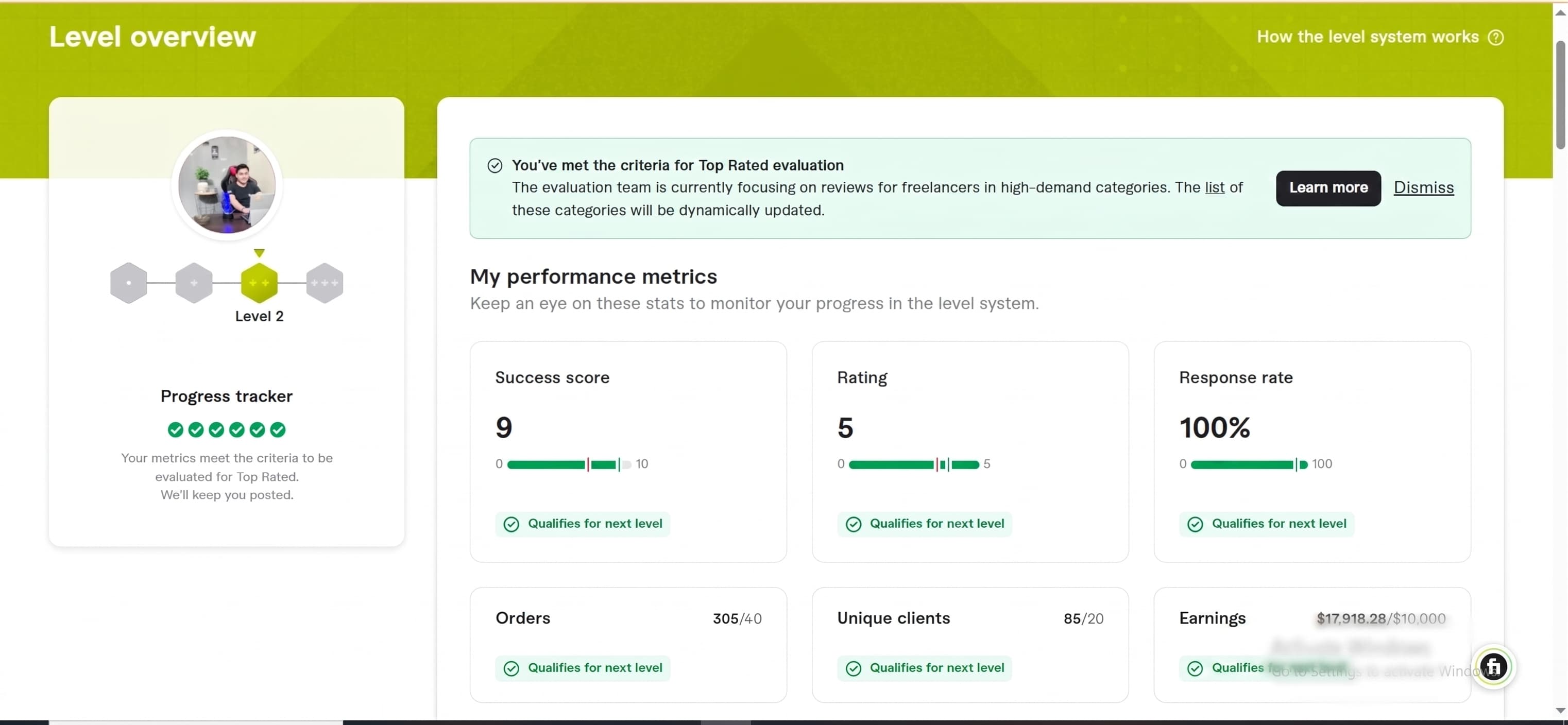Click the check icon in Orders badge

(512, 668)
